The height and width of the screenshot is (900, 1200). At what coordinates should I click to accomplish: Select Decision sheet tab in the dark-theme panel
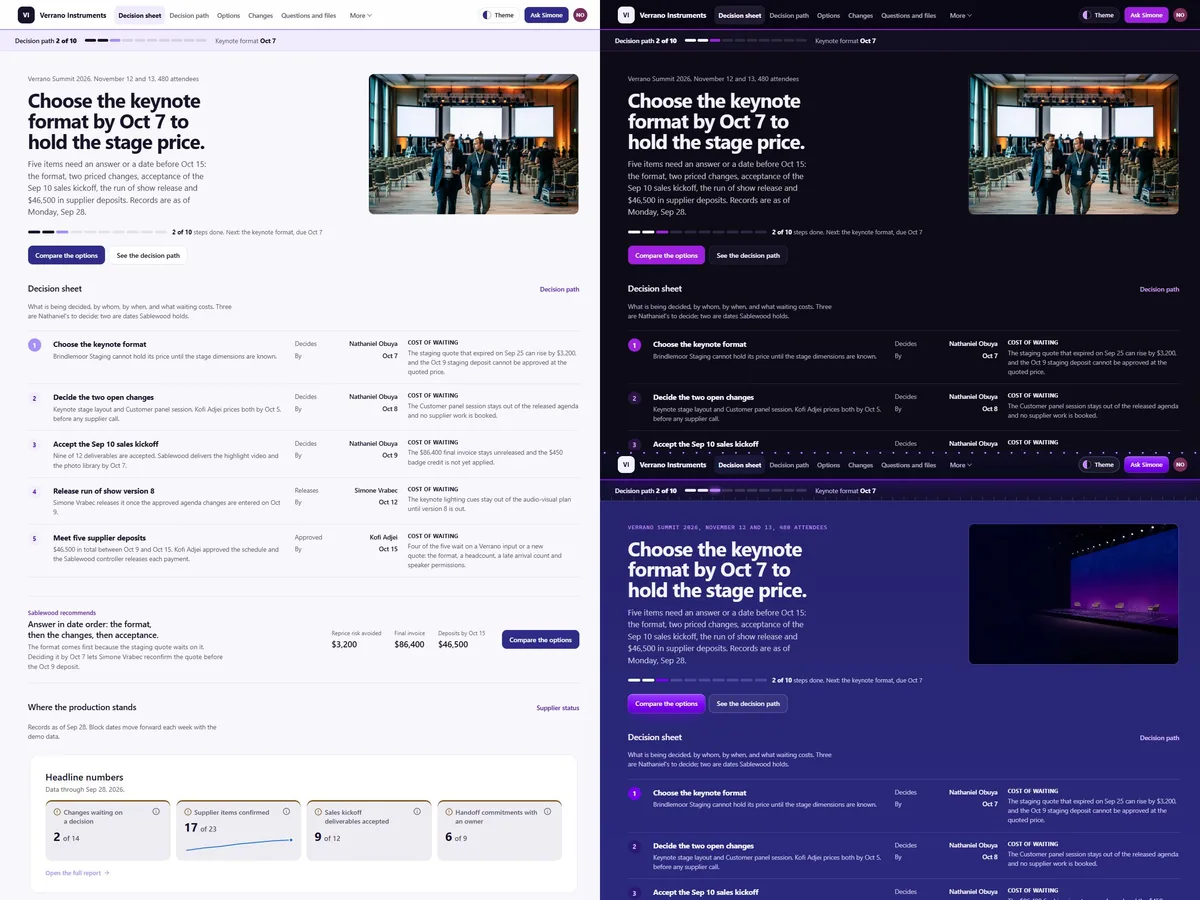(739, 15)
